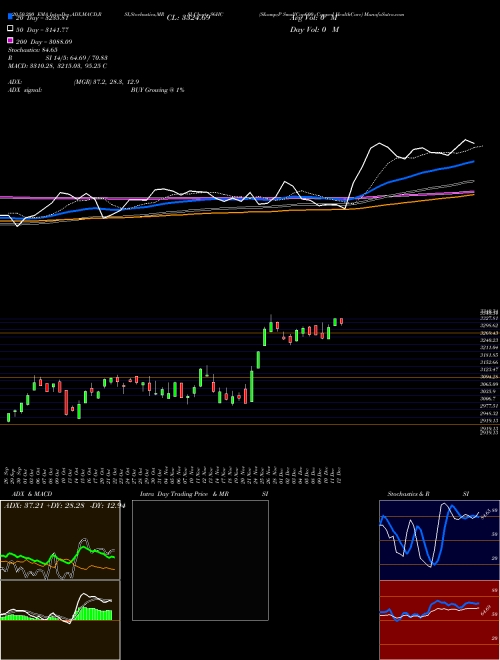Click the first green candle on the left

[8, 417]
